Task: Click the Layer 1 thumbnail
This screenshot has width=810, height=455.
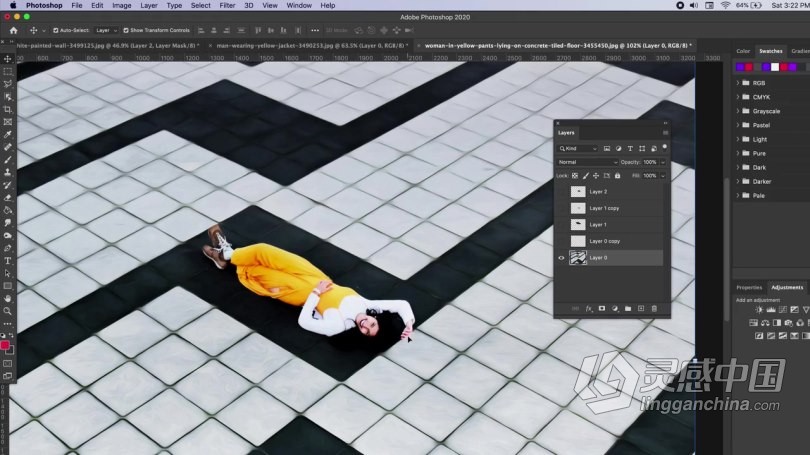Action: pyautogui.click(x=578, y=225)
